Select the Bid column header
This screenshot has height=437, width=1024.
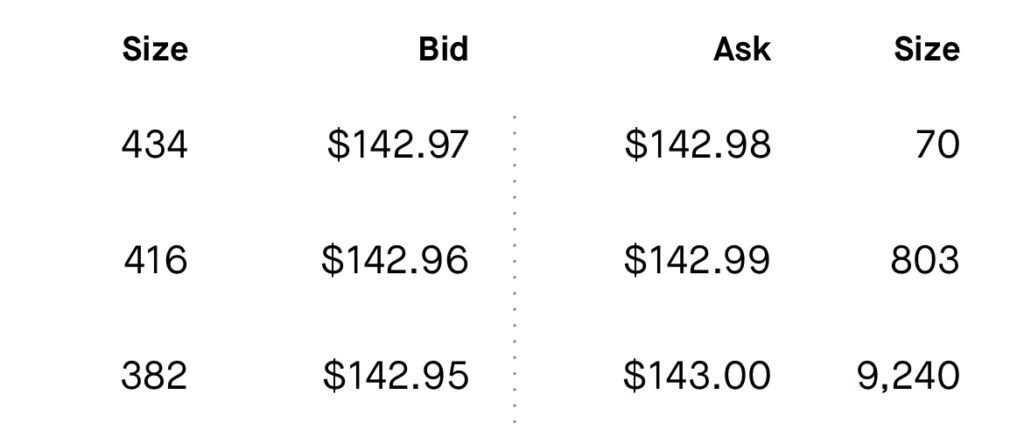[x=443, y=50]
